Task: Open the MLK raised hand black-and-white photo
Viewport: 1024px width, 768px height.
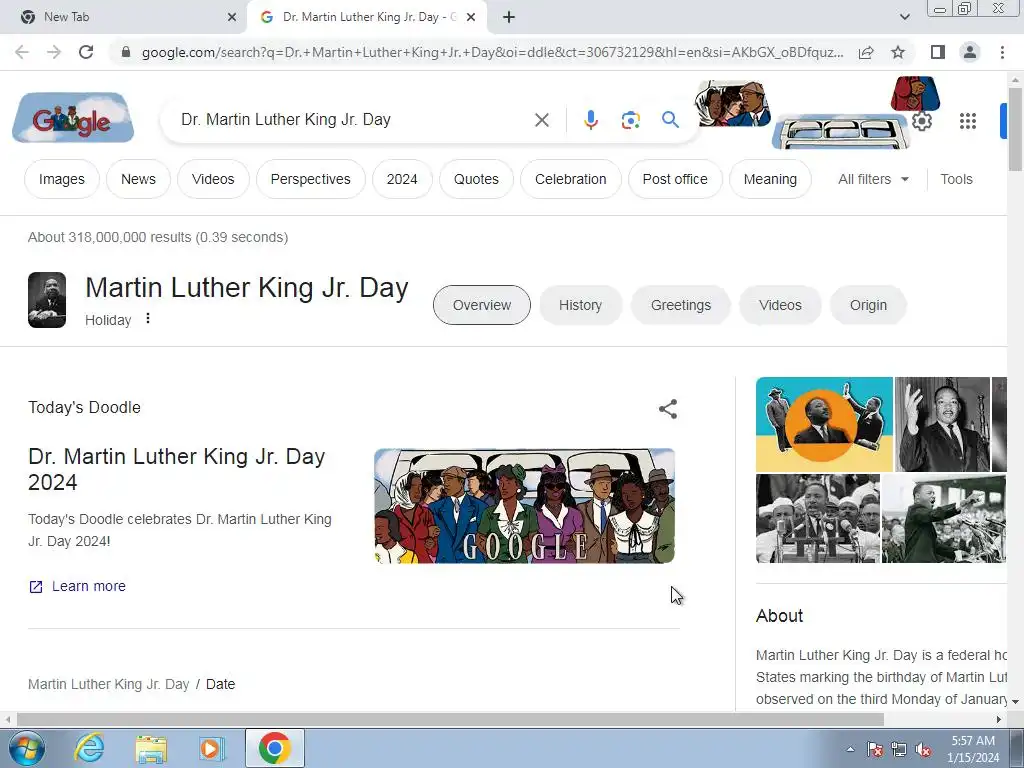Action: [942, 424]
